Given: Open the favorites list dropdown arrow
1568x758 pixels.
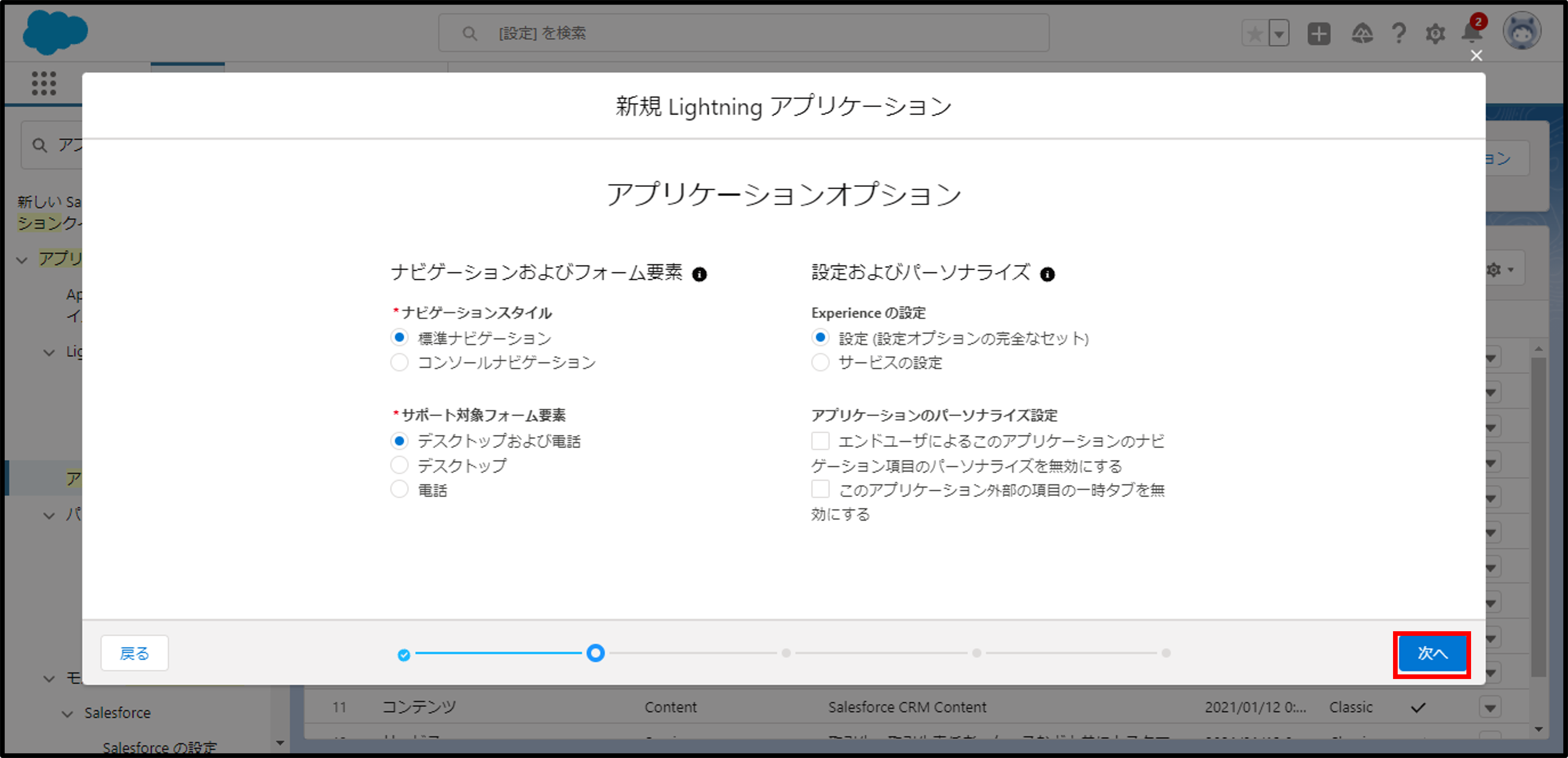Looking at the screenshot, I should (x=1279, y=34).
